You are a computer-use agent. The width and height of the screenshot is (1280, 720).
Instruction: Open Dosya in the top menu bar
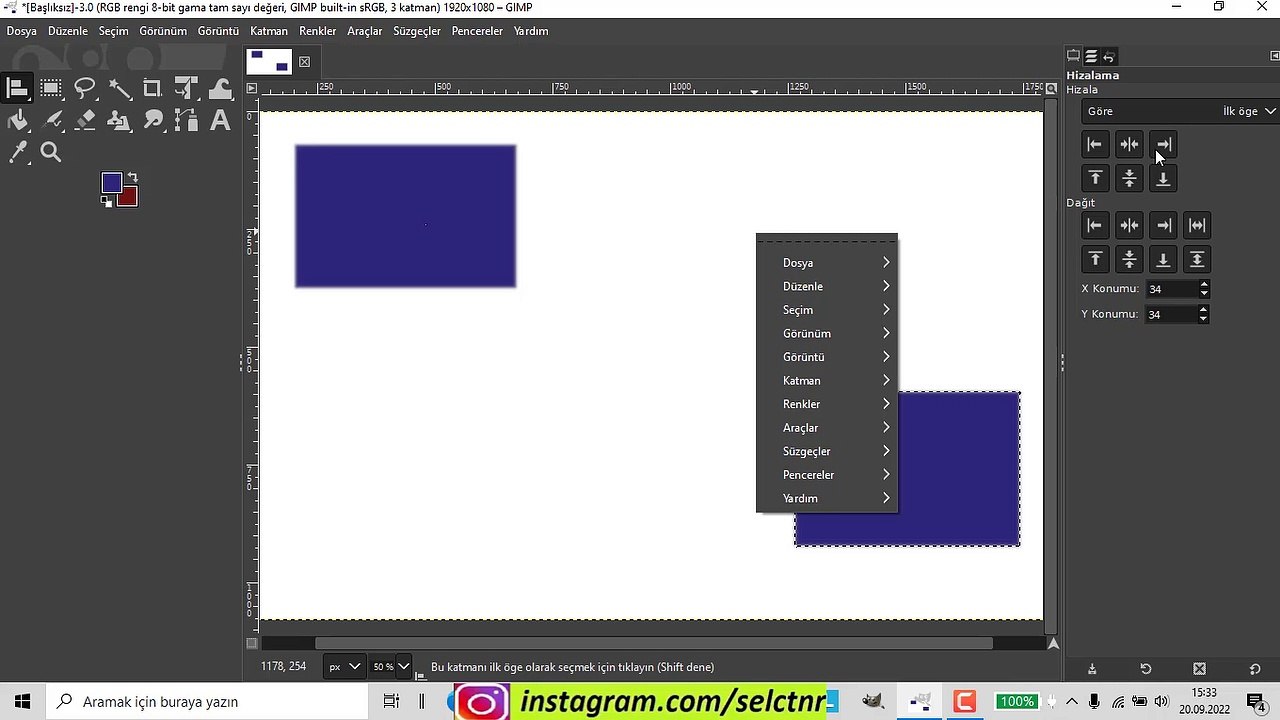[21, 31]
